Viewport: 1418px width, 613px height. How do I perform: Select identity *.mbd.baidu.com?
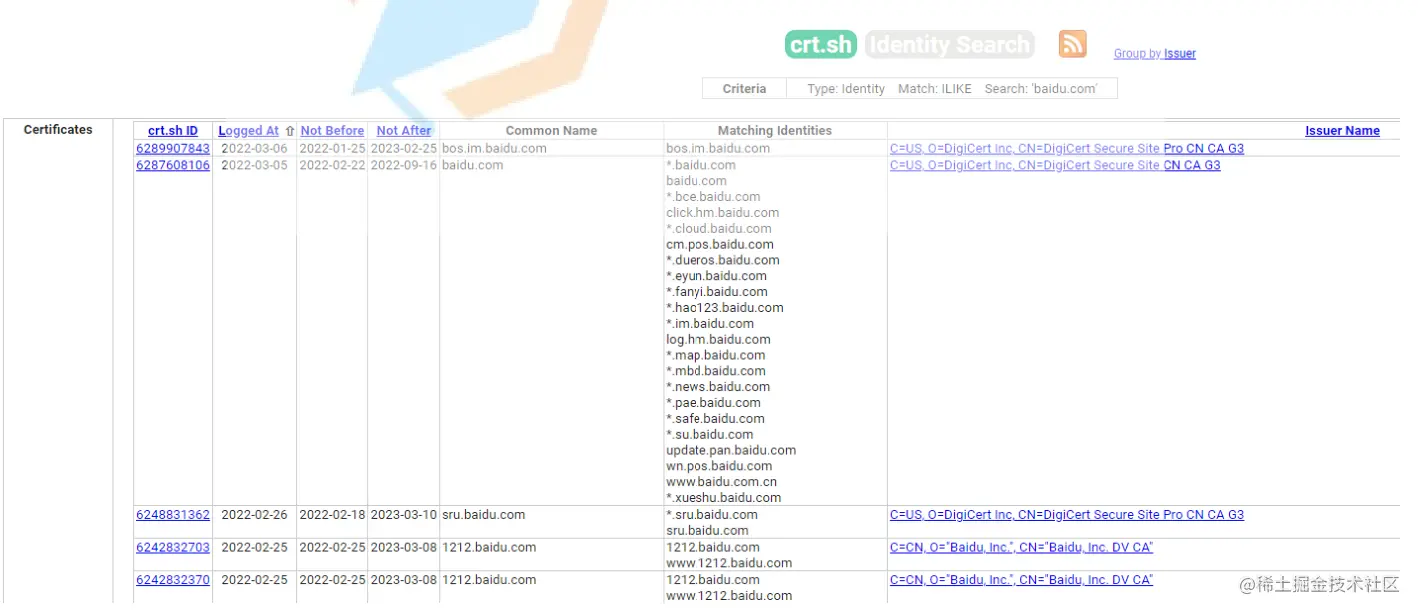[x=716, y=372]
